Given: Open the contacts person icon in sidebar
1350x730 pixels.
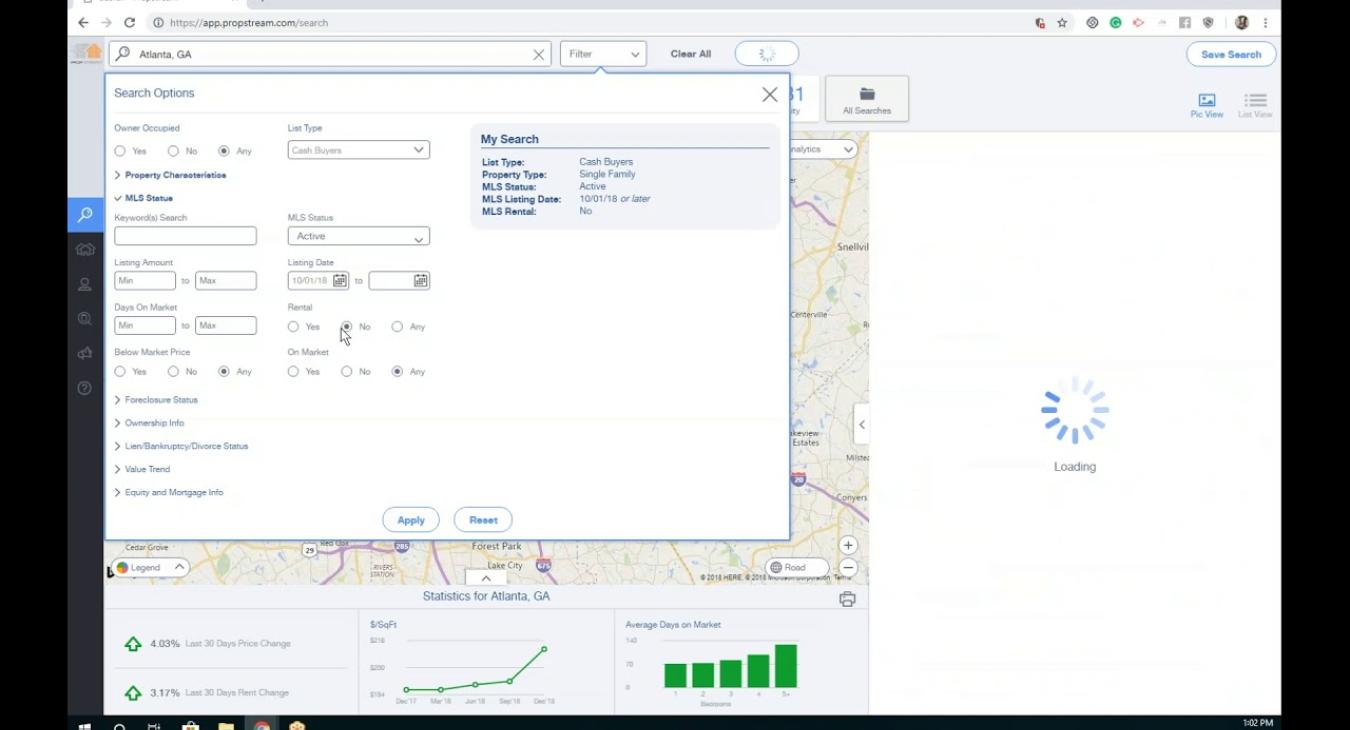Looking at the screenshot, I should pos(85,285).
